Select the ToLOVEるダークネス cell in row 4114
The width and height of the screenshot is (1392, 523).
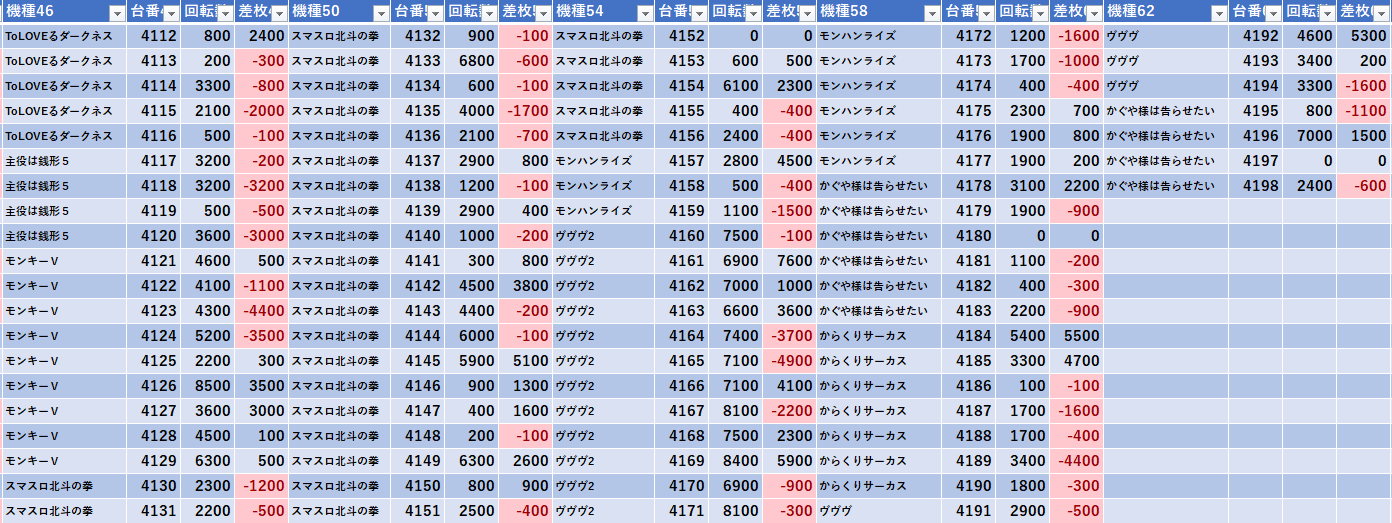[x=64, y=86]
